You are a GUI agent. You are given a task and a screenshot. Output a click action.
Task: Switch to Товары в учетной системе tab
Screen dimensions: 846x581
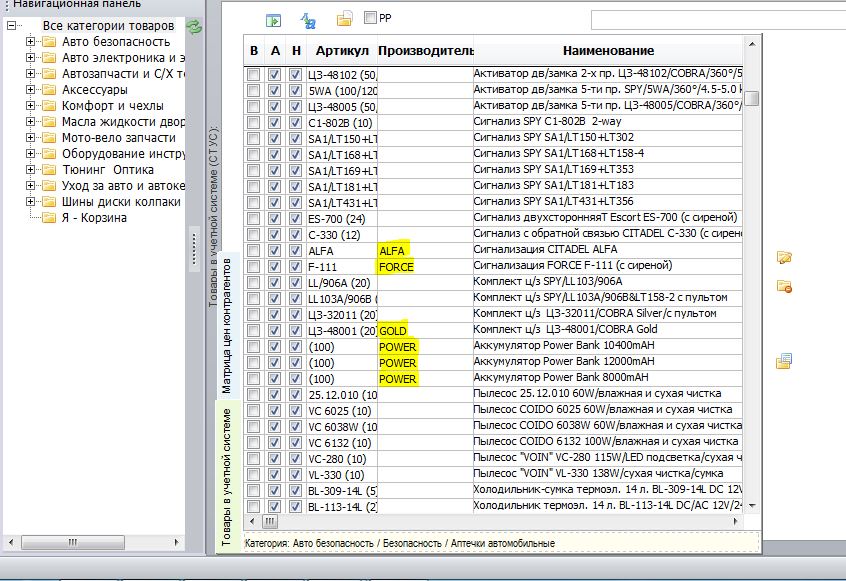pos(227,477)
